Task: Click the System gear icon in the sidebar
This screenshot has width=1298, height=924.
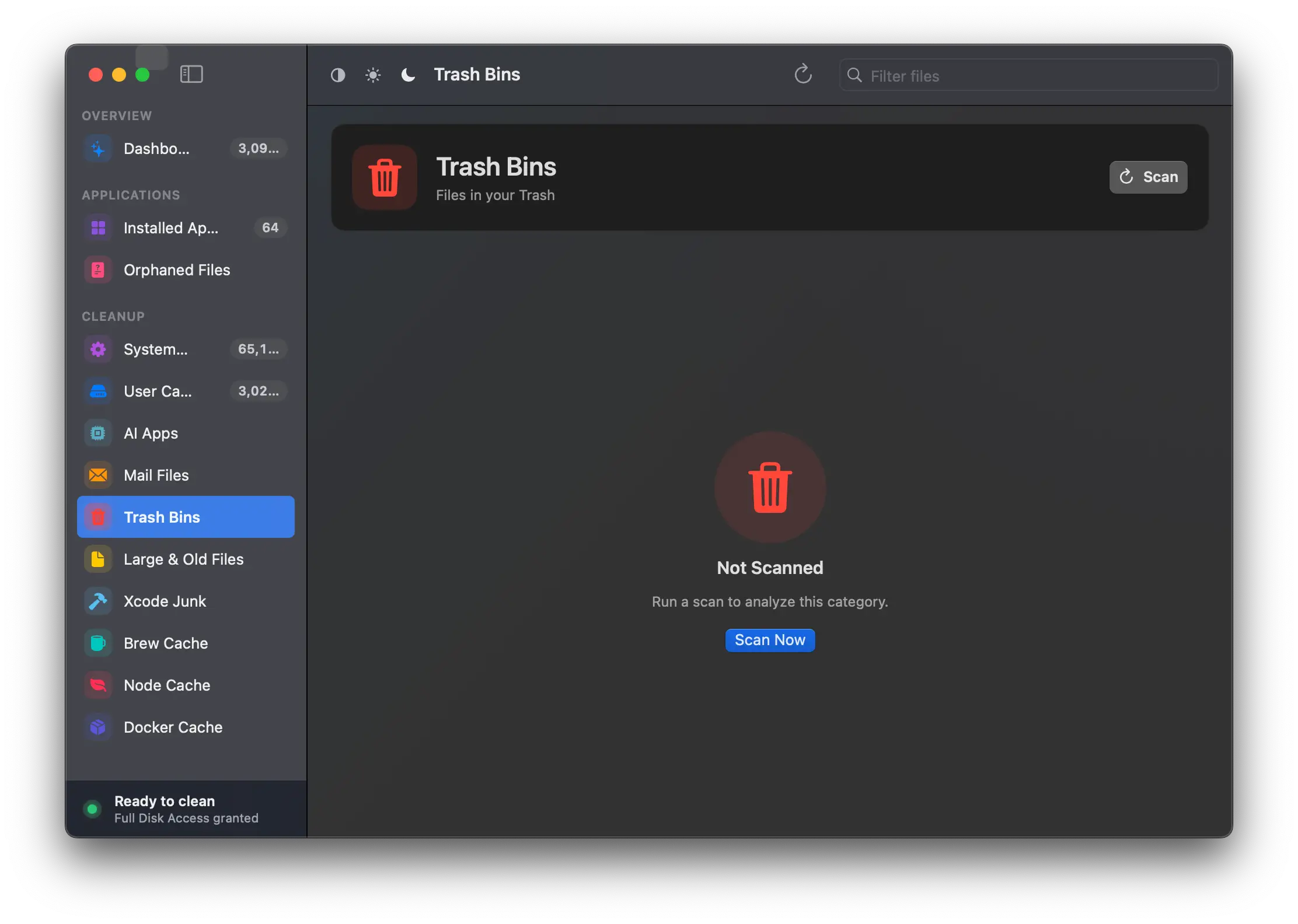Action: click(98, 349)
